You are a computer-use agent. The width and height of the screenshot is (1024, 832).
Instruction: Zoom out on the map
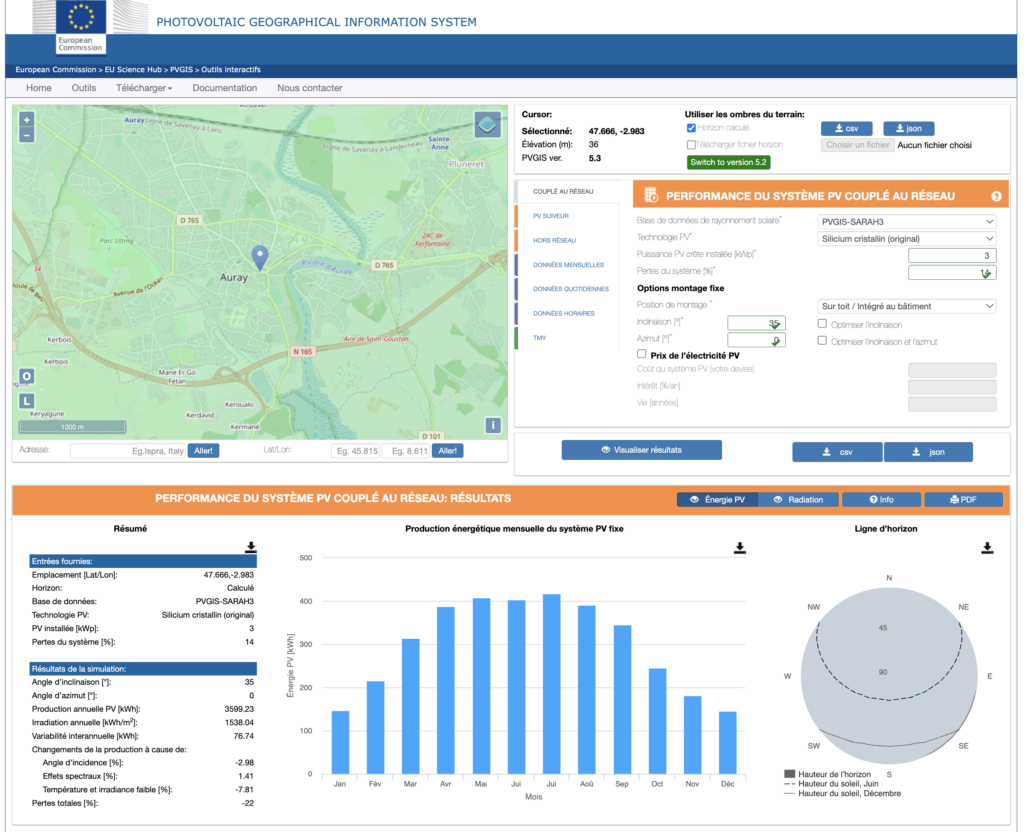(x=27, y=136)
